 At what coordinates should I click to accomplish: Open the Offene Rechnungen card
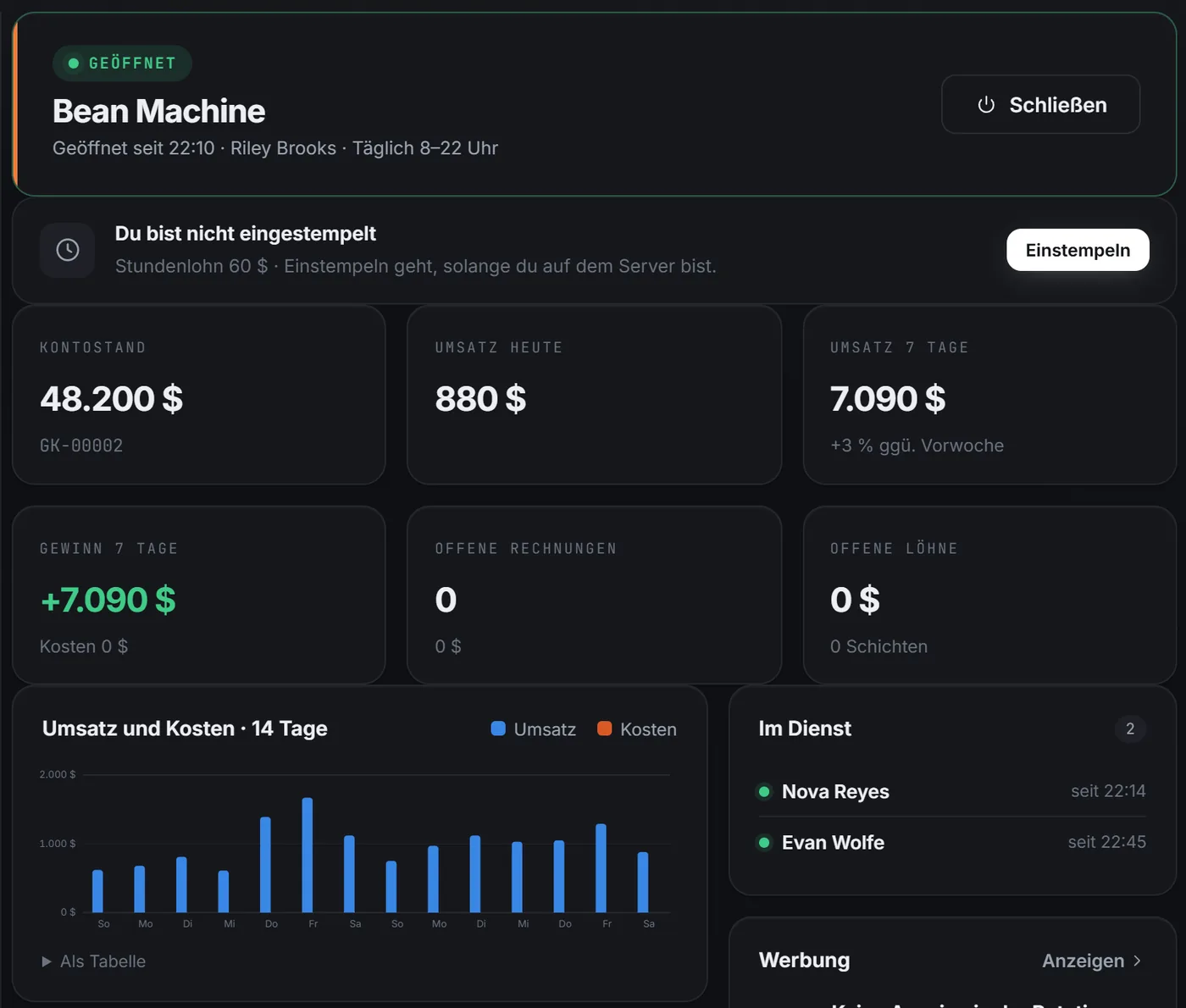(594, 595)
